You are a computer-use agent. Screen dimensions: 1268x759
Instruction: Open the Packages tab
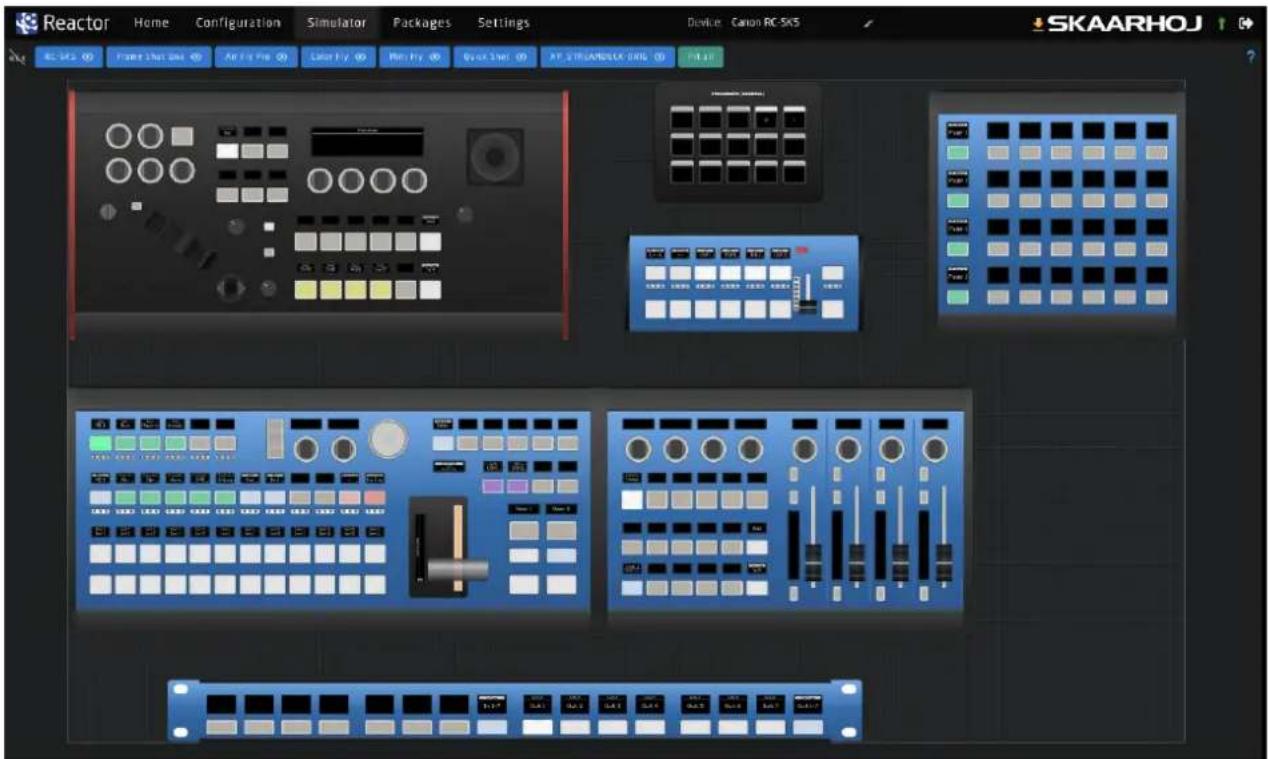(x=421, y=23)
